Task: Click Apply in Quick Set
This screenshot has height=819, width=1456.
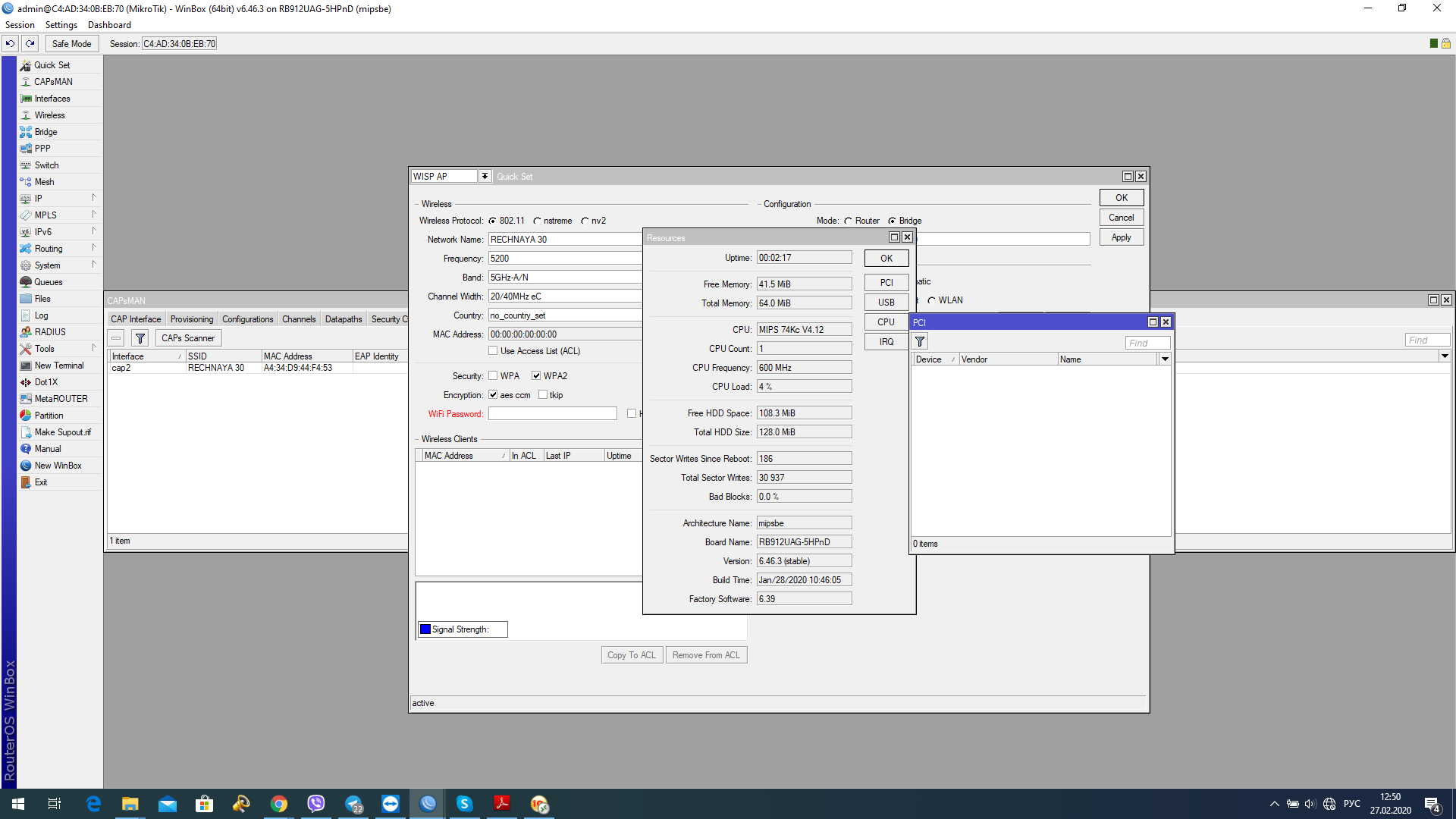Action: [x=1122, y=237]
